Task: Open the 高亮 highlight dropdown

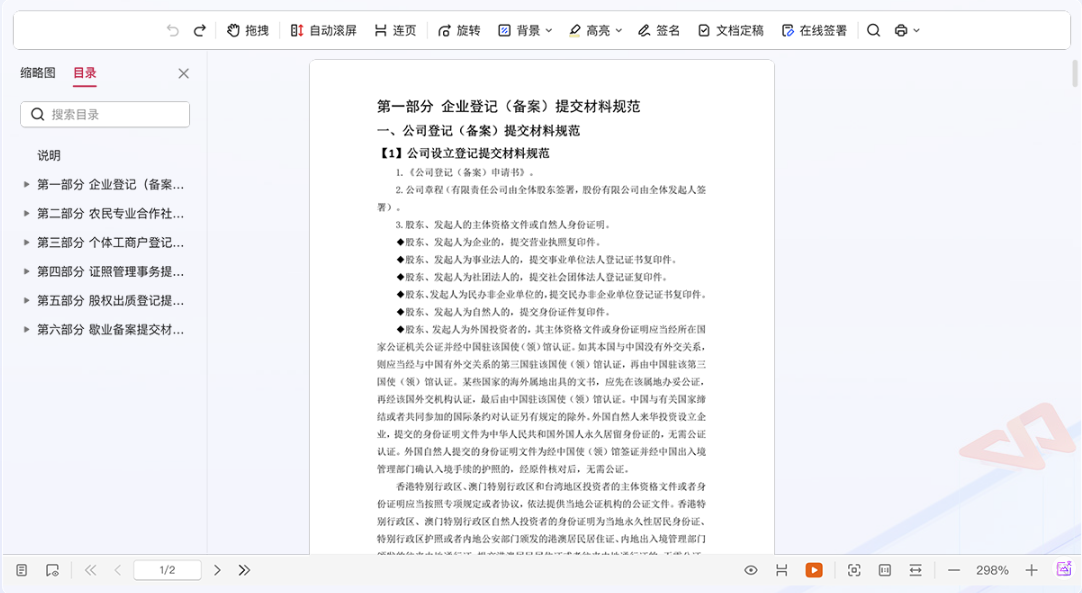Action: tap(595, 31)
